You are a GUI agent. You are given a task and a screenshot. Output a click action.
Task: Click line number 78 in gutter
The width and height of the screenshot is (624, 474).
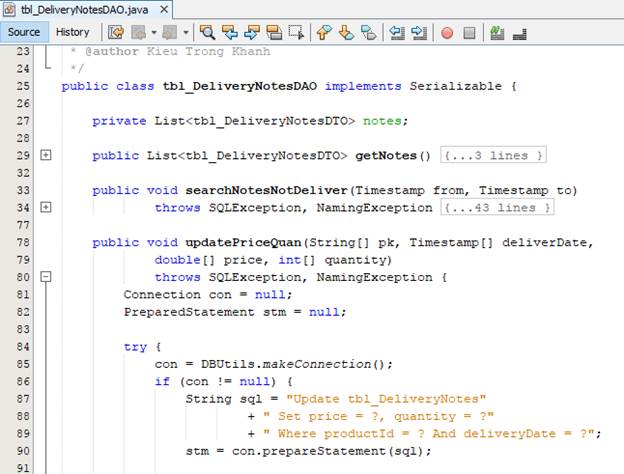tap(23, 242)
